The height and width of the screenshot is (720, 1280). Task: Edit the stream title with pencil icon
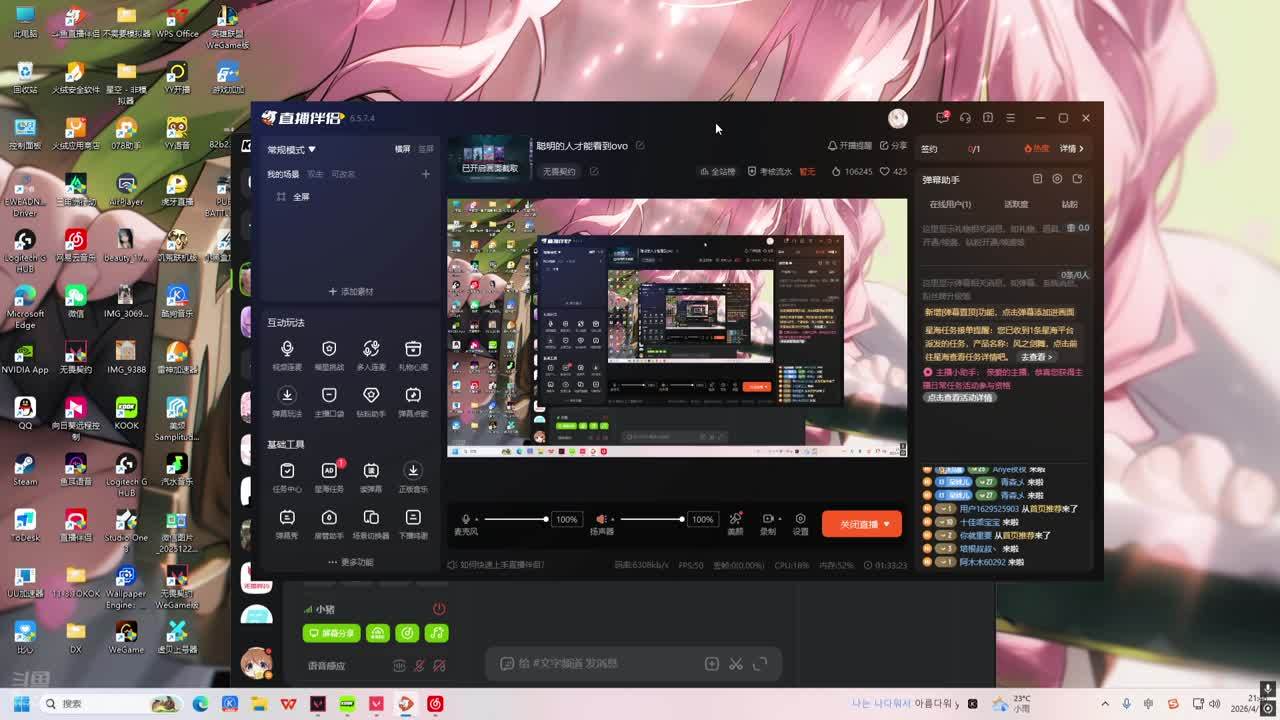point(640,146)
